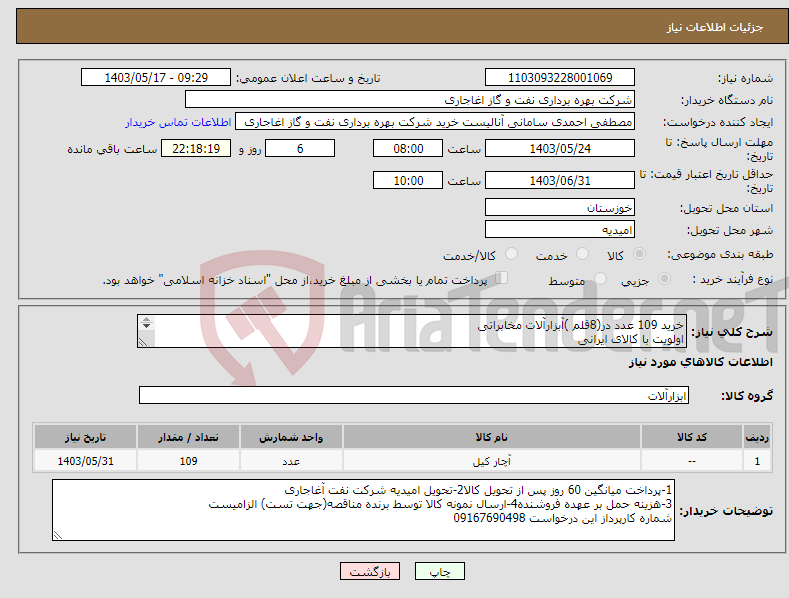Click the delivery city field امیدیه
The width and height of the screenshot is (789, 598).
click(560, 230)
